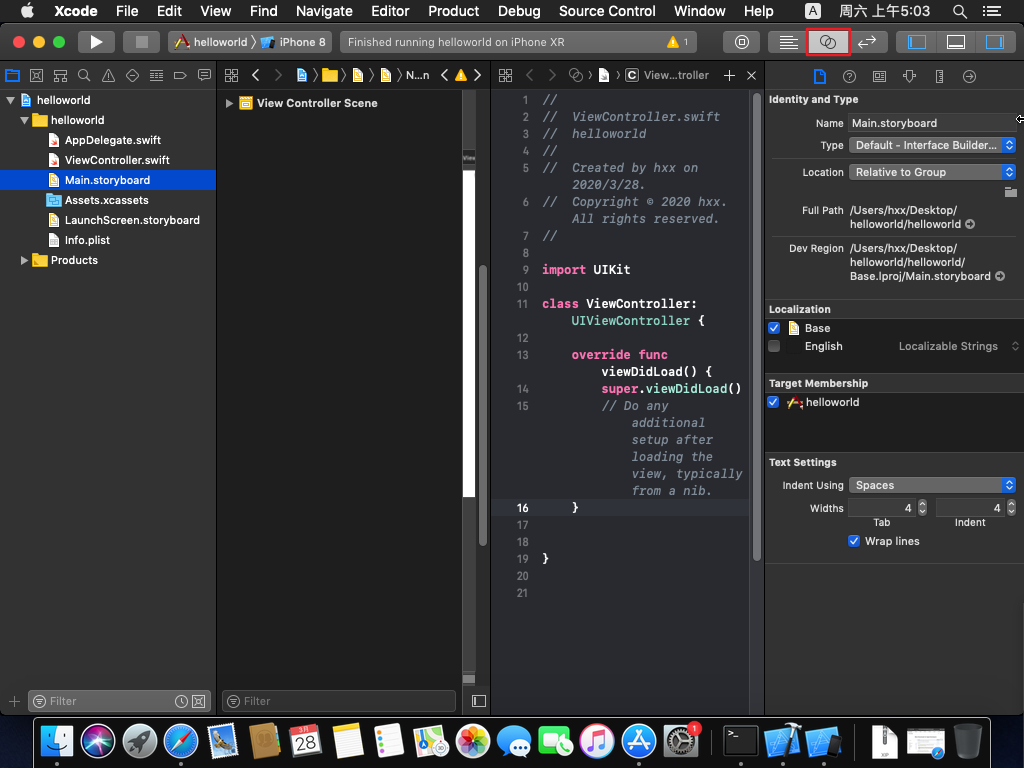Adjust the Indent width stepper

[x=1011, y=507]
